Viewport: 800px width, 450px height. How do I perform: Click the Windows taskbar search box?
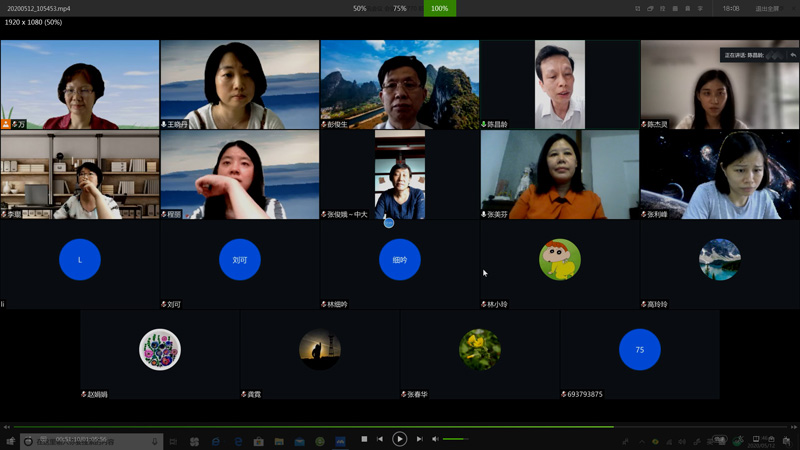(90, 441)
